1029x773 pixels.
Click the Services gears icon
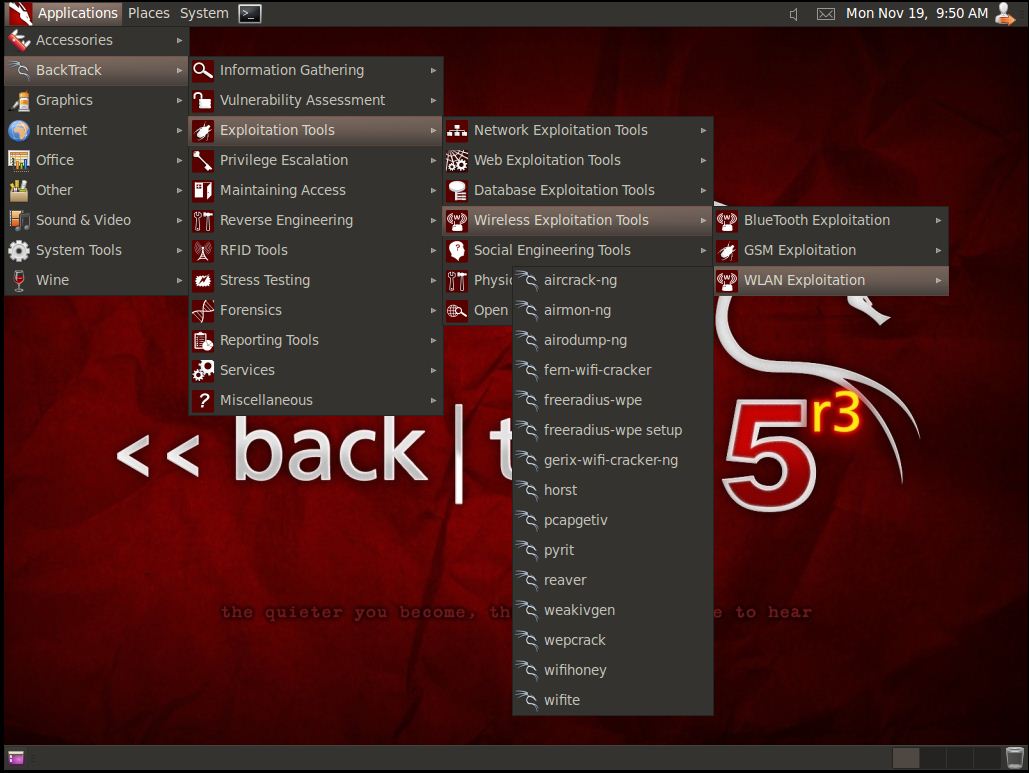[203, 370]
